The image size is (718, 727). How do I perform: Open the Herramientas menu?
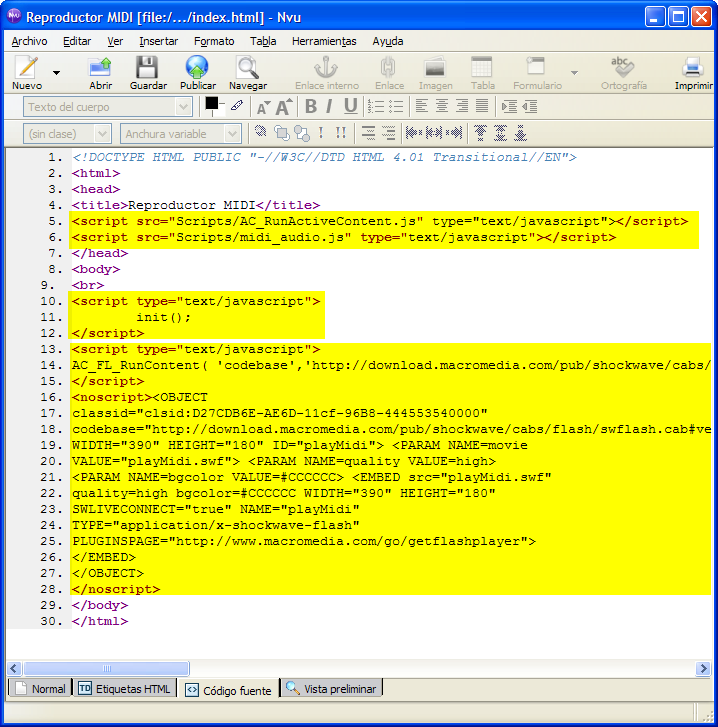click(323, 41)
